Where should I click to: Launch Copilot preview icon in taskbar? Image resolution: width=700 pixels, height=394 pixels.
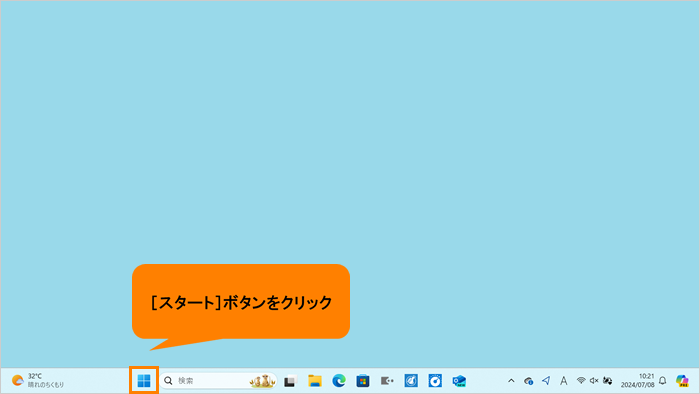click(682, 381)
